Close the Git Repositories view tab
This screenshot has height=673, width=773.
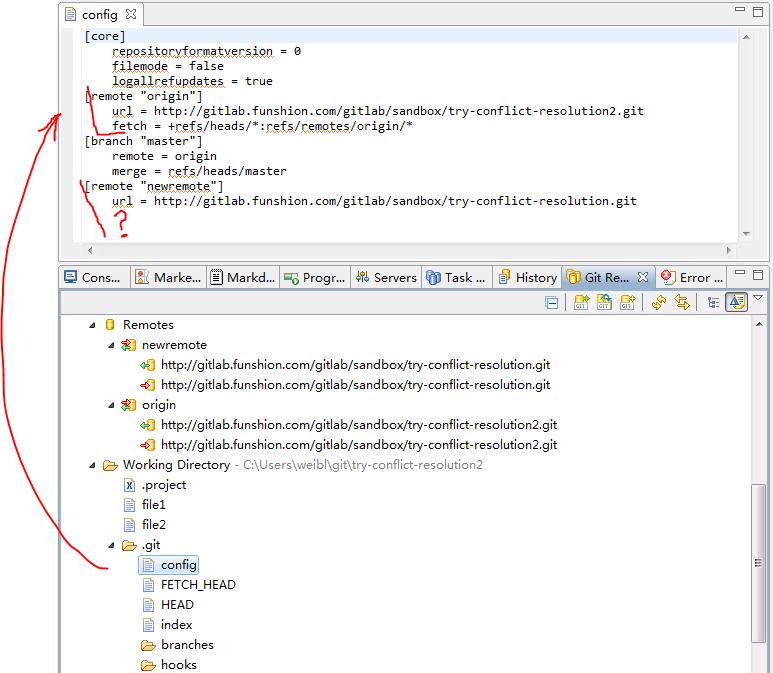[x=643, y=277]
